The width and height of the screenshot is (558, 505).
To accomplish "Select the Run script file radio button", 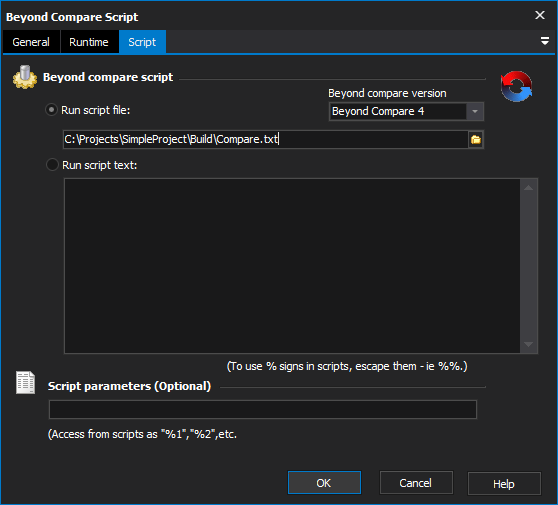I will (52, 110).
